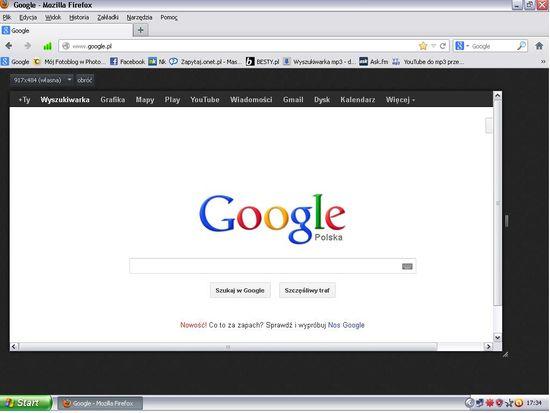Open the Zakładki menu
The width and height of the screenshot is (550, 413).
[x=108, y=17]
